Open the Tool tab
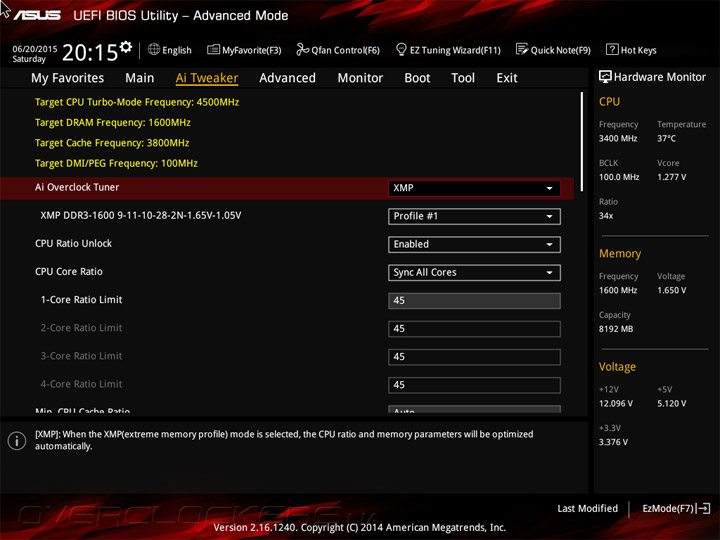Viewport: 720px width, 540px height. (x=463, y=78)
